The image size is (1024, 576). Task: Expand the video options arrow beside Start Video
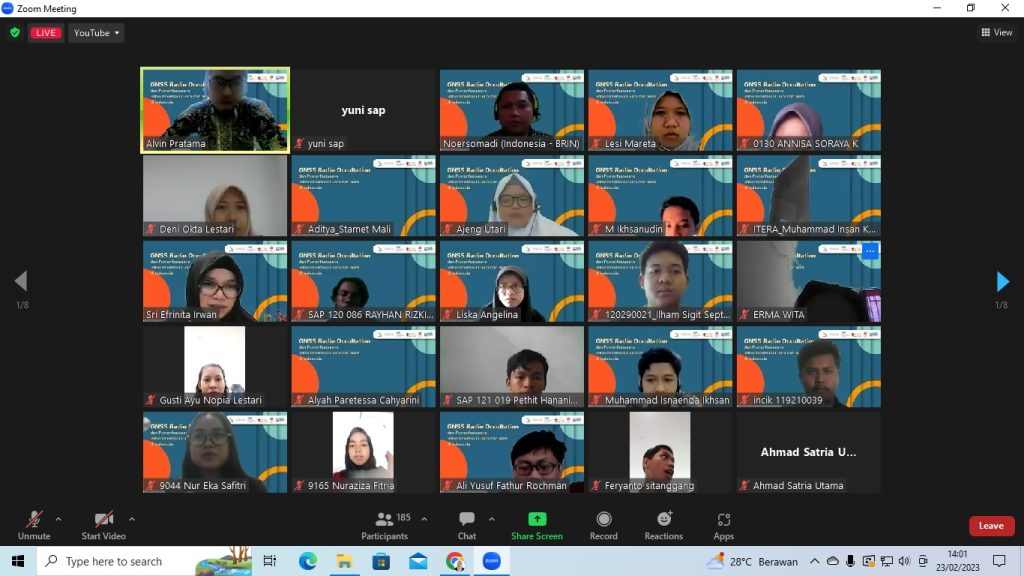click(131, 519)
